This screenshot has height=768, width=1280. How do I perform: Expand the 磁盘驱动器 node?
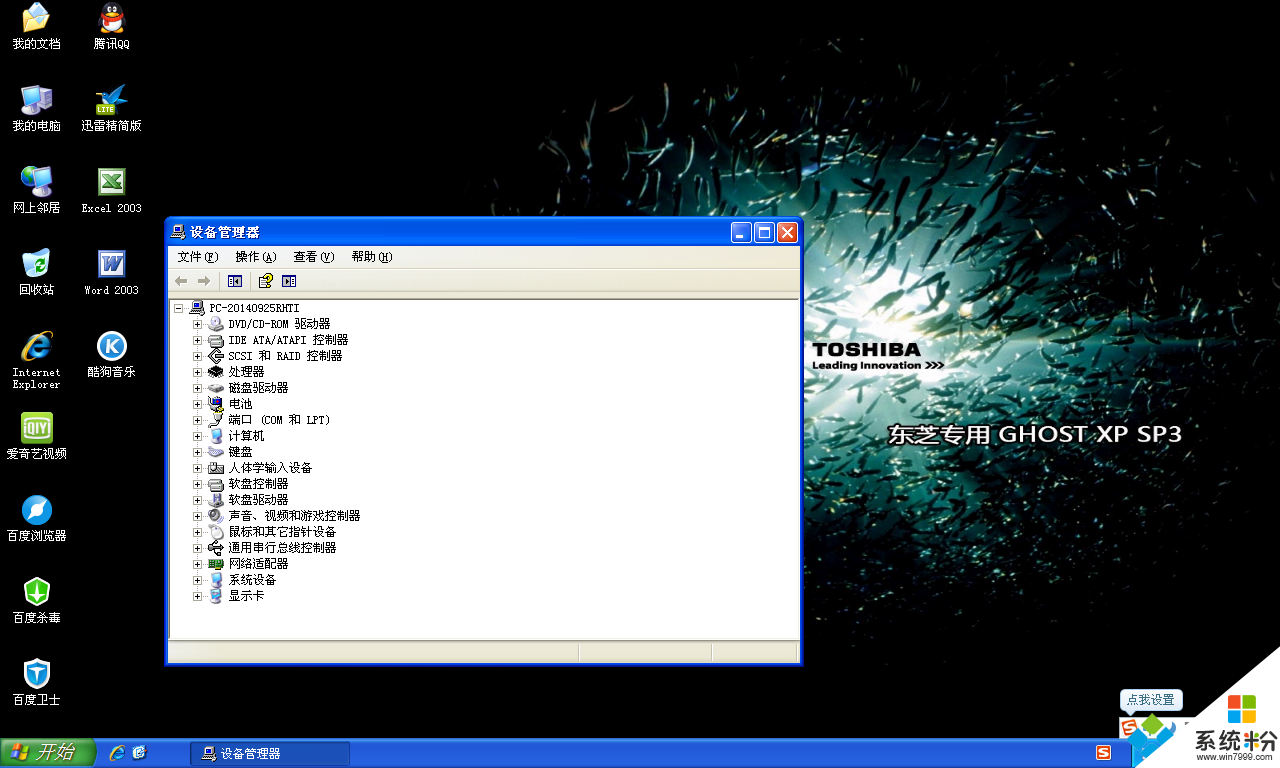(x=198, y=388)
